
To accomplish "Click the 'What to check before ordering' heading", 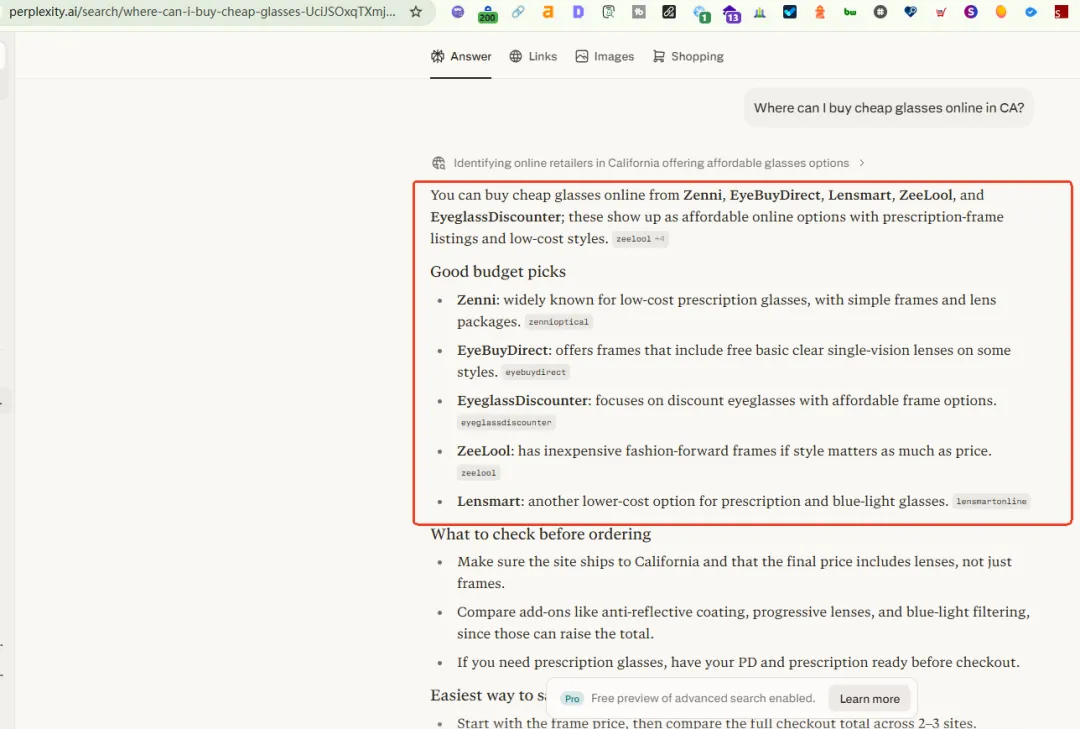I will pyautogui.click(x=541, y=534).
